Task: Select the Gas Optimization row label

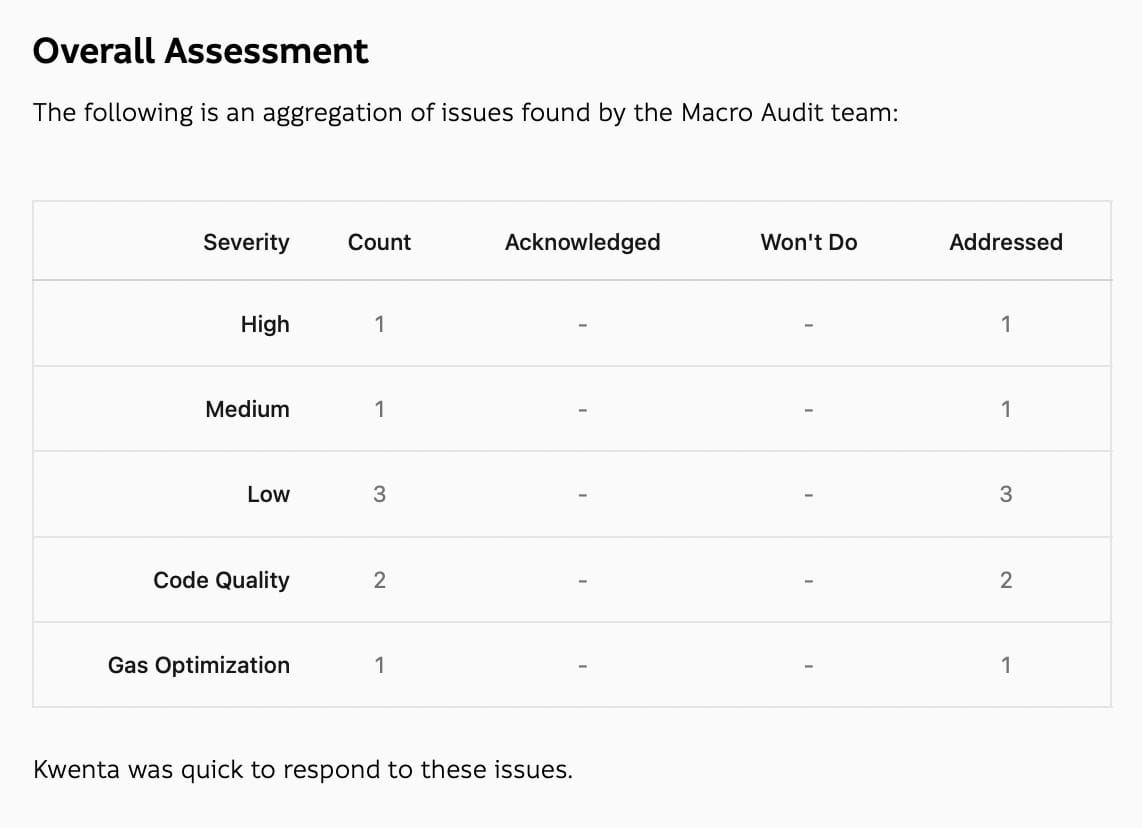Action: click(199, 665)
